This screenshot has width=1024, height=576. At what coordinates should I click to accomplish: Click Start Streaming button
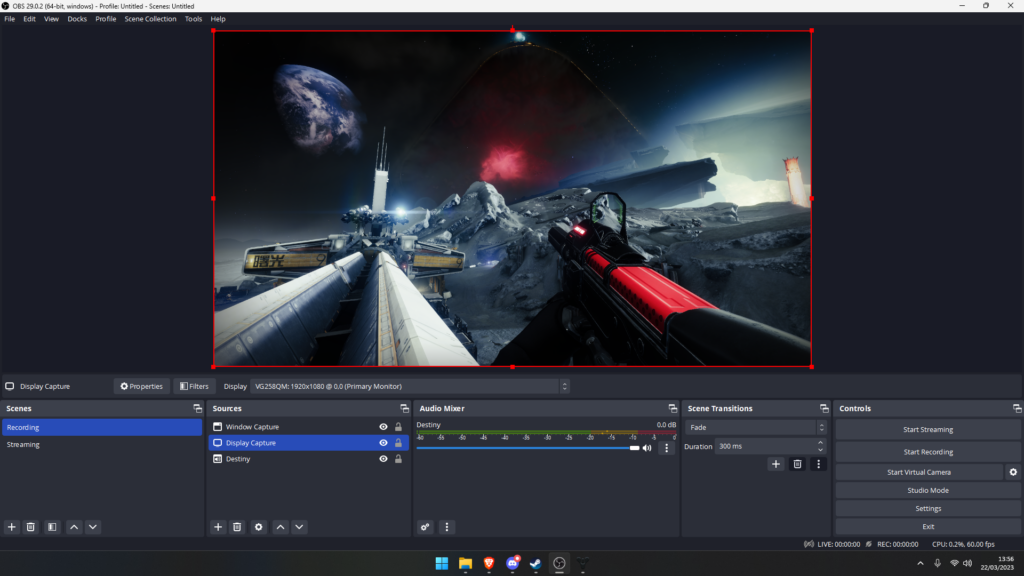928,430
